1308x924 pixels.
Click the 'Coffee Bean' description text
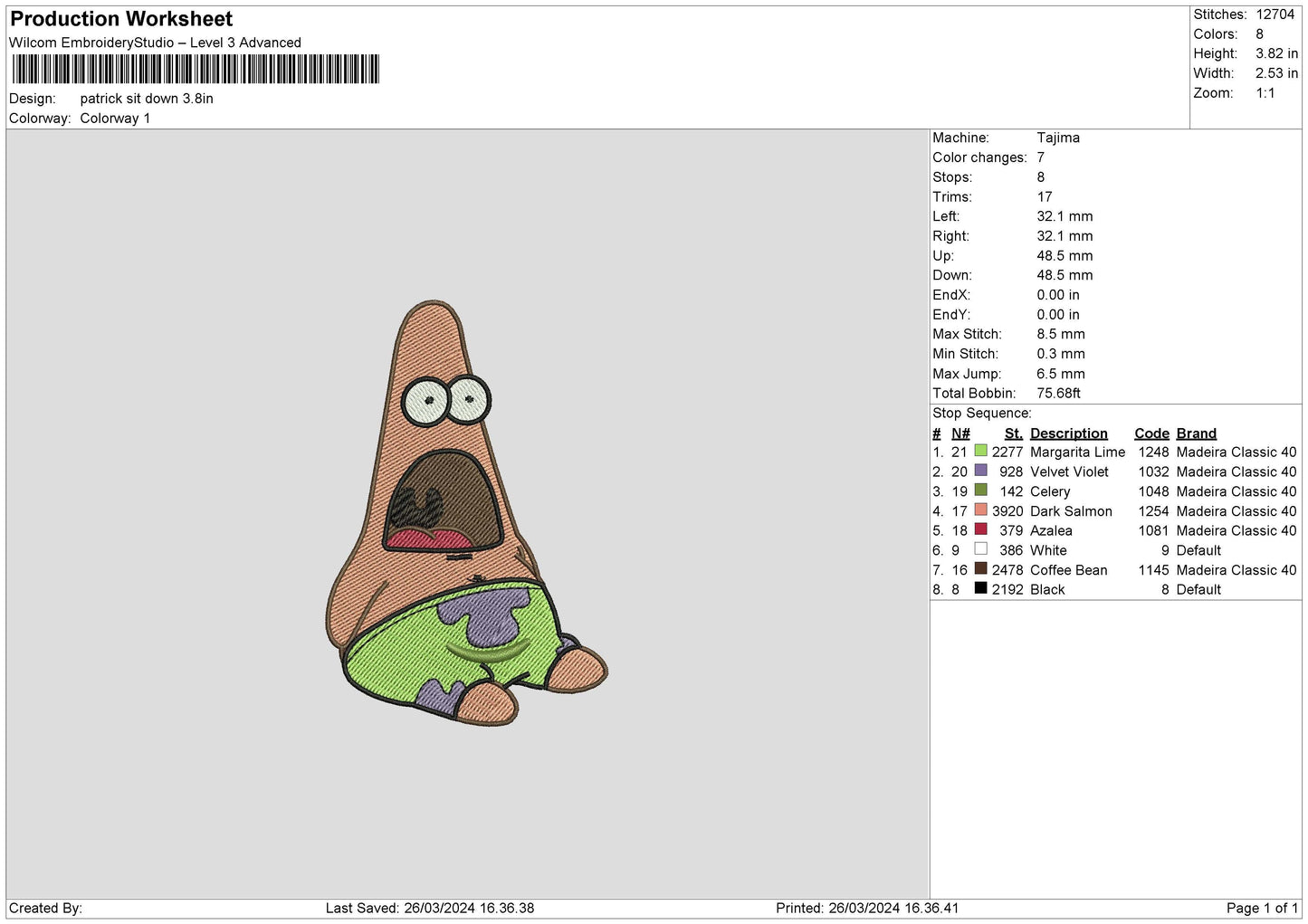tap(1069, 570)
